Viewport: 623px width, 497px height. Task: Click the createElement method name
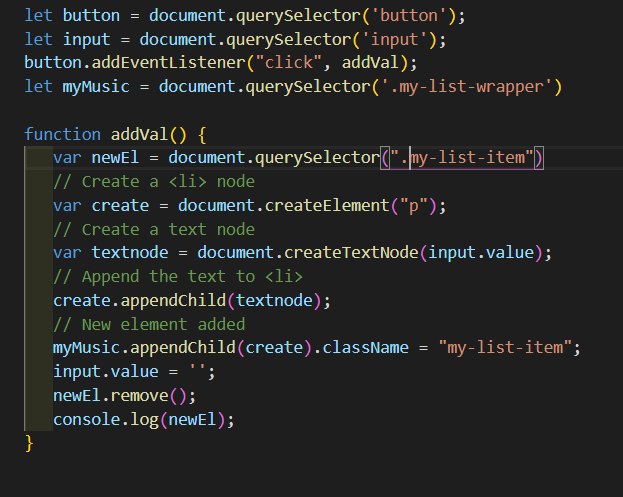click(x=327, y=205)
